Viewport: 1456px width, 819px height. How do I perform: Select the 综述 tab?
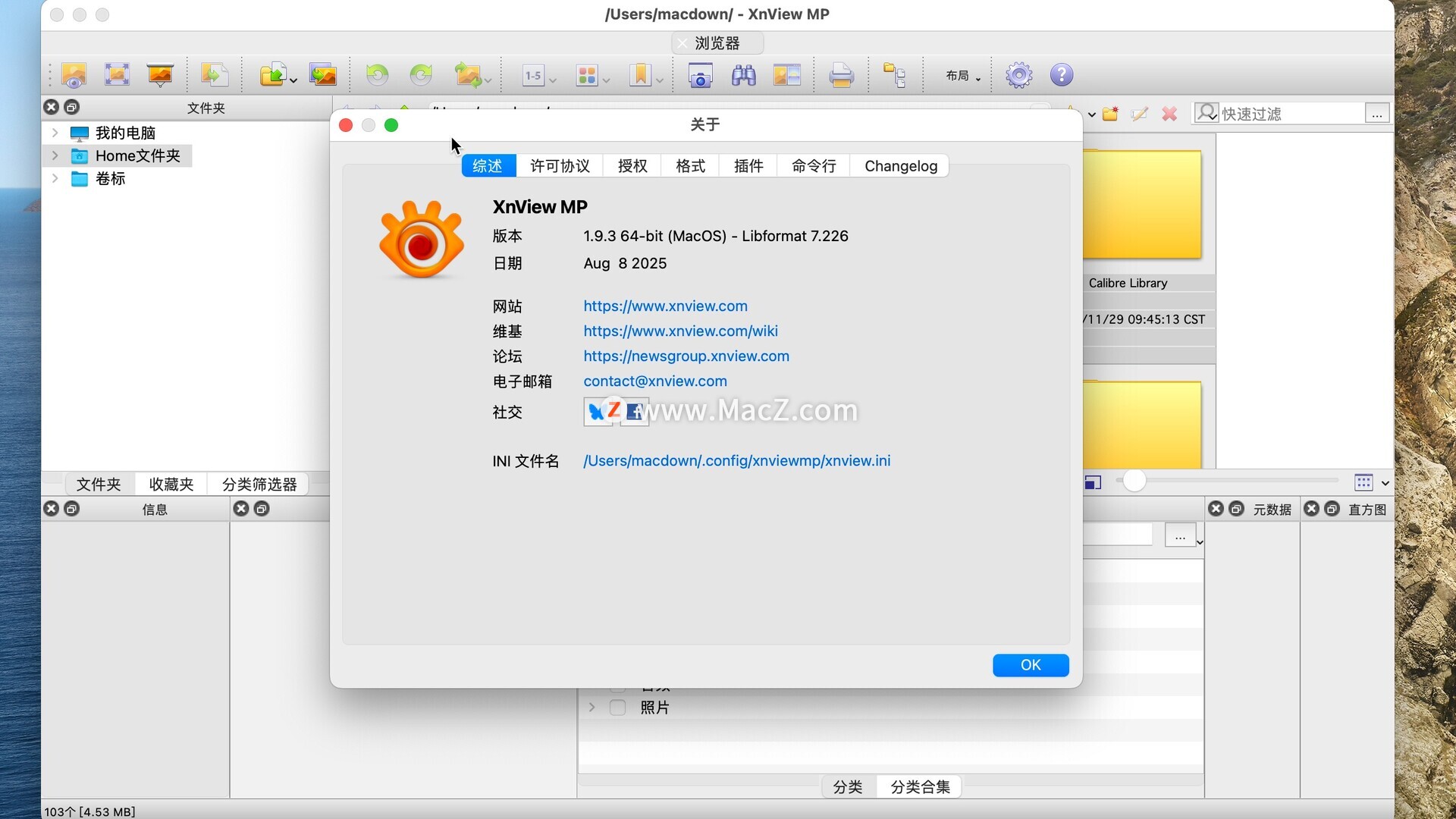(x=488, y=166)
